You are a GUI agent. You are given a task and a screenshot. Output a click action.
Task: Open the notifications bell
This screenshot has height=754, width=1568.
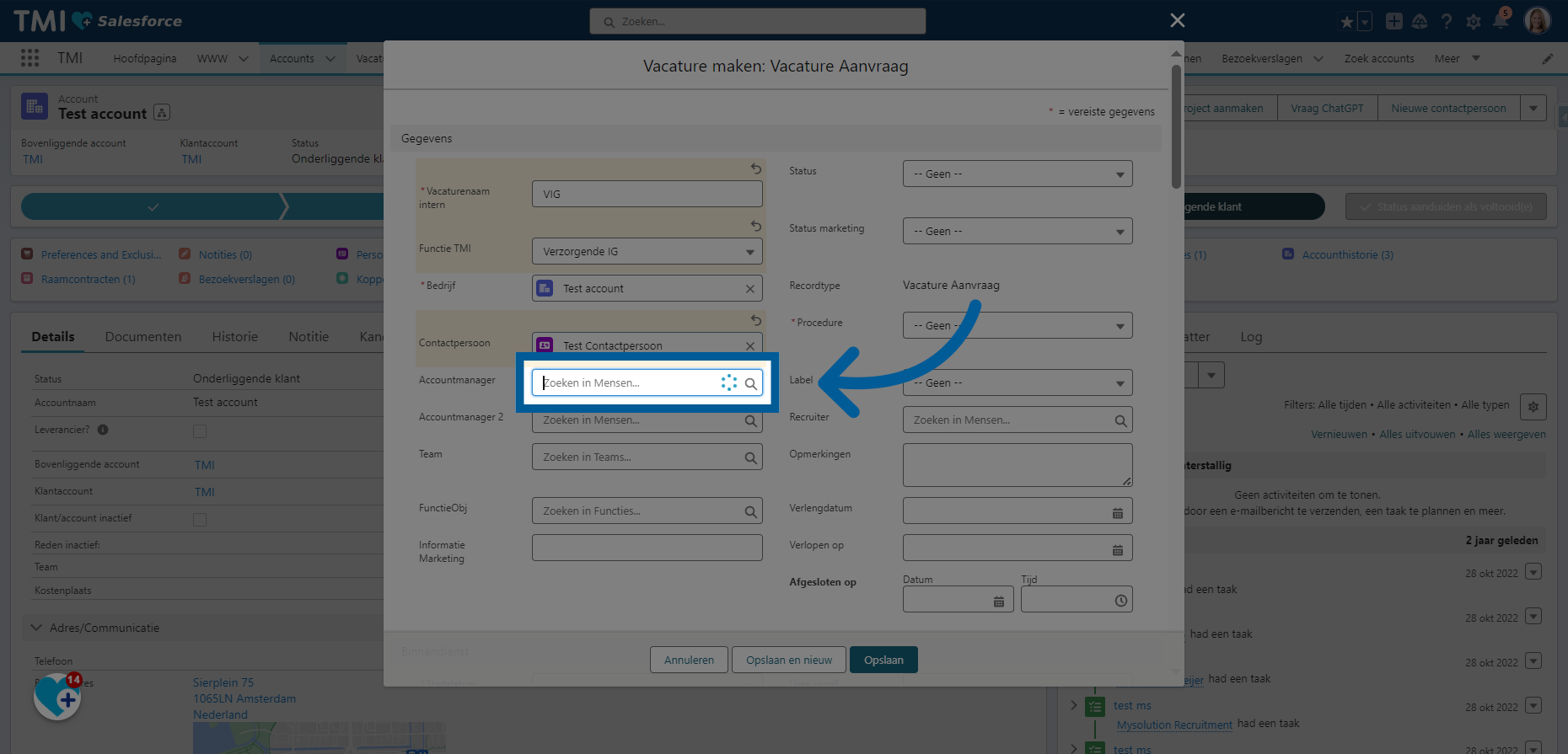point(1501,20)
